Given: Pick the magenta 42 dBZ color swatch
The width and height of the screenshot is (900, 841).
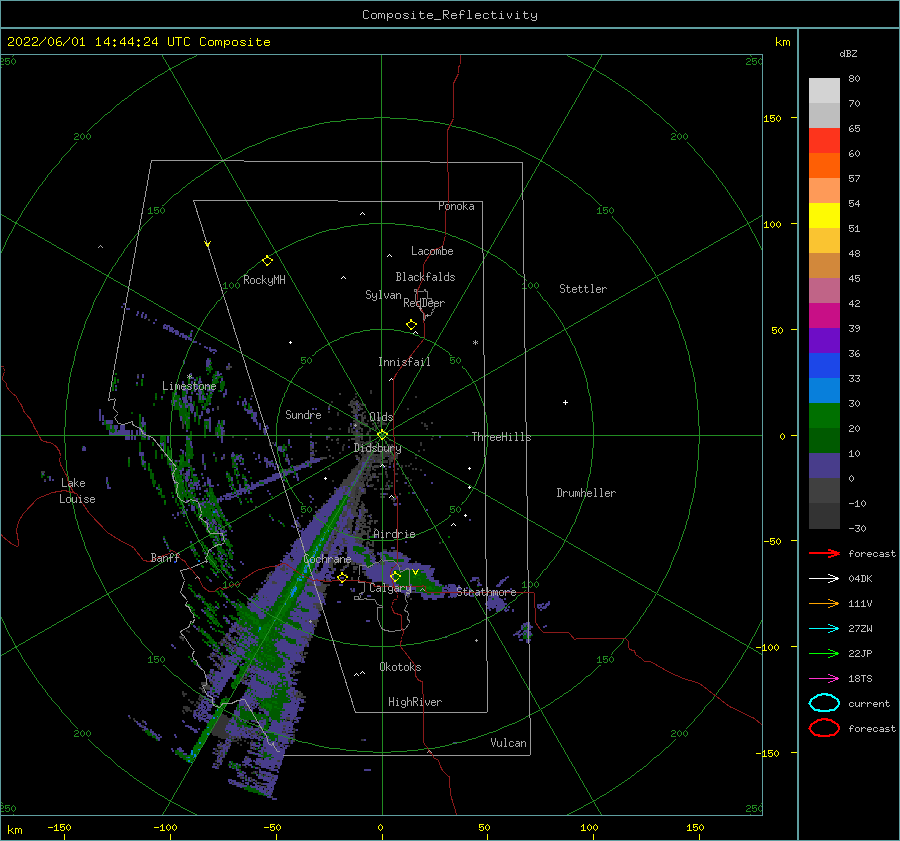Looking at the screenshot, I should point(824,315).
